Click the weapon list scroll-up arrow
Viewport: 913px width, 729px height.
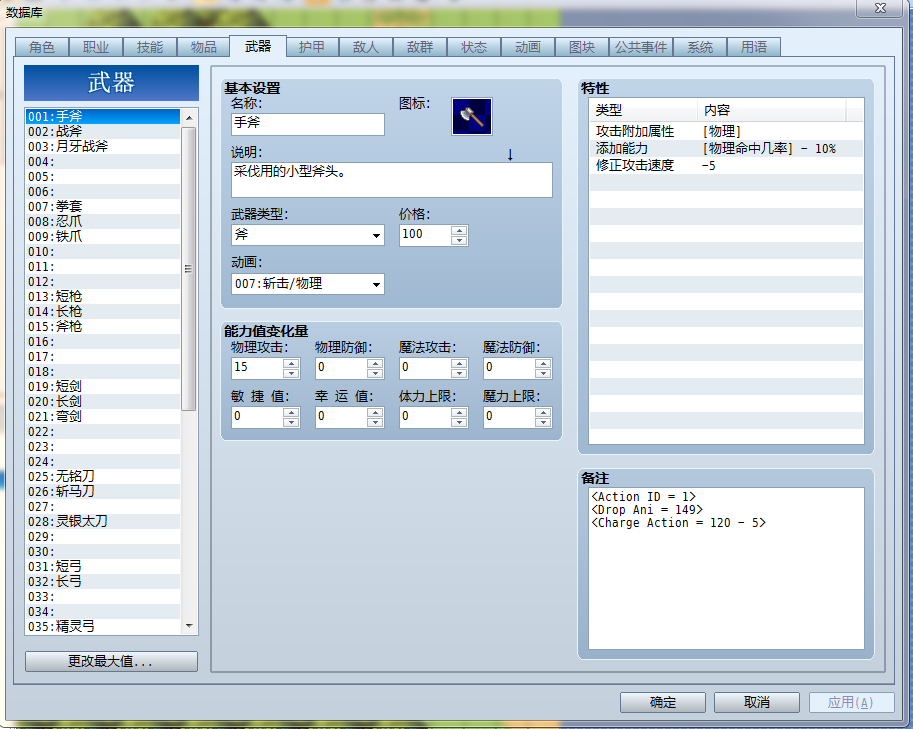(189, 118)
